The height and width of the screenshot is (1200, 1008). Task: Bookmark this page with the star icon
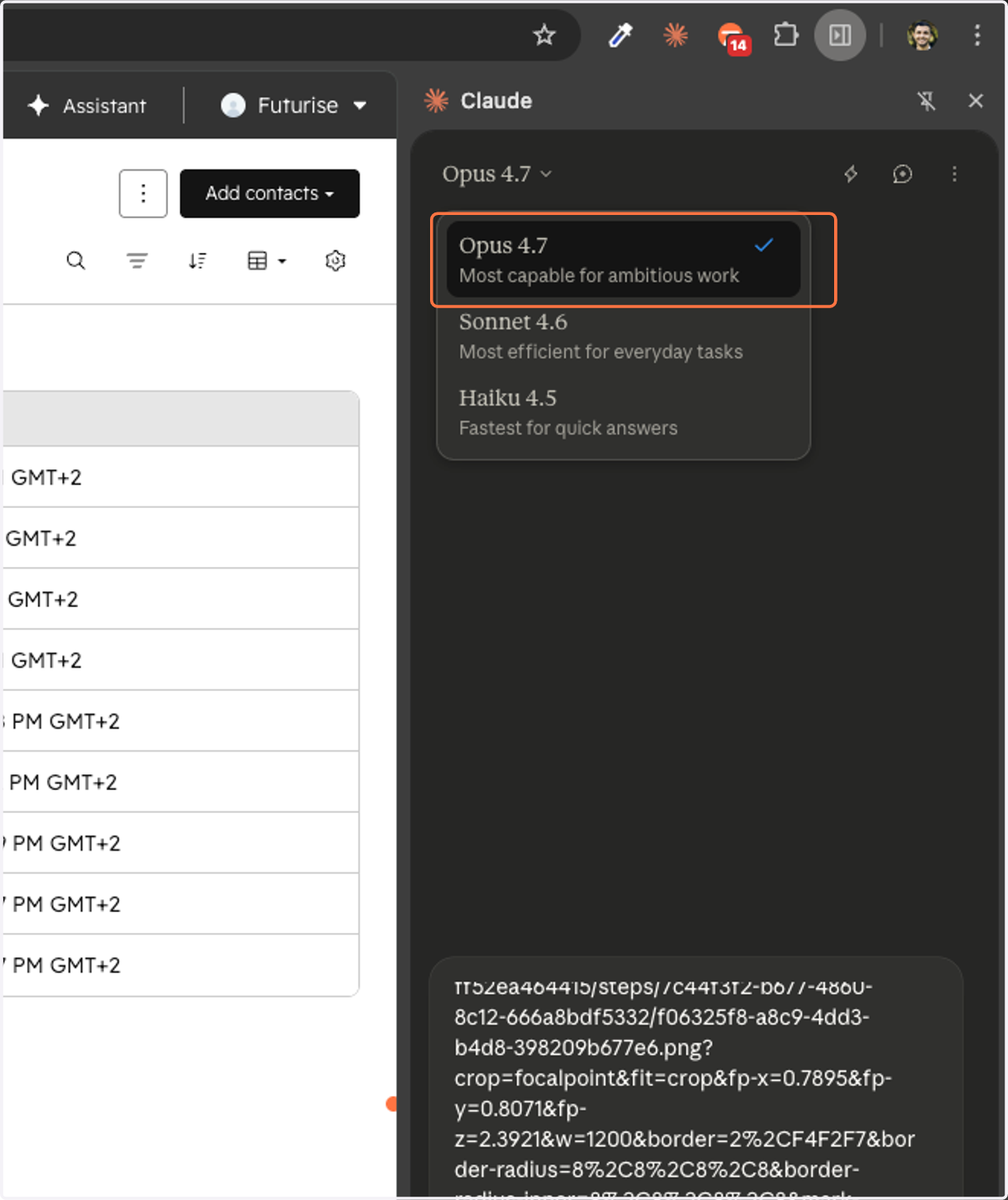pos(544,35)
